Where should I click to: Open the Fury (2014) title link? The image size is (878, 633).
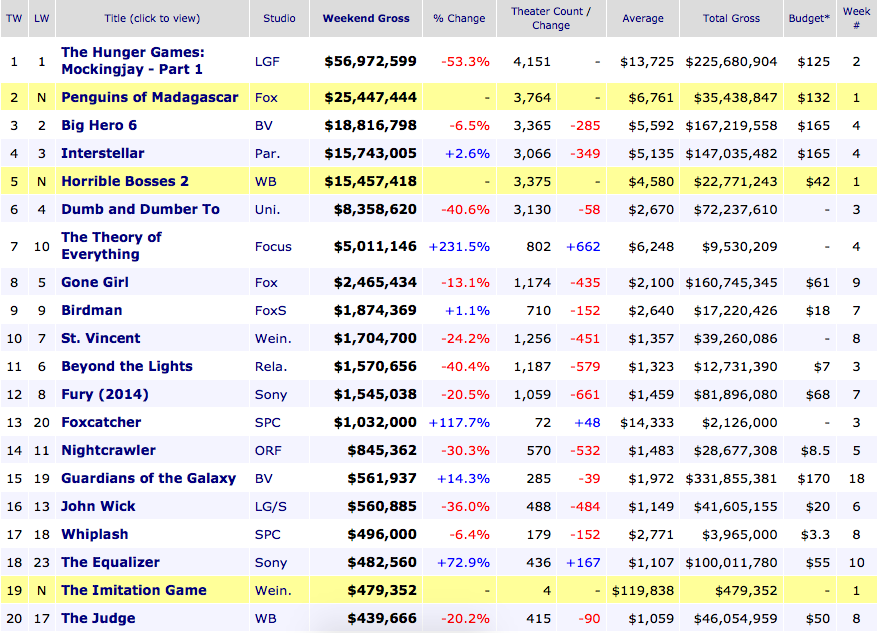click(x=105, y=394)
